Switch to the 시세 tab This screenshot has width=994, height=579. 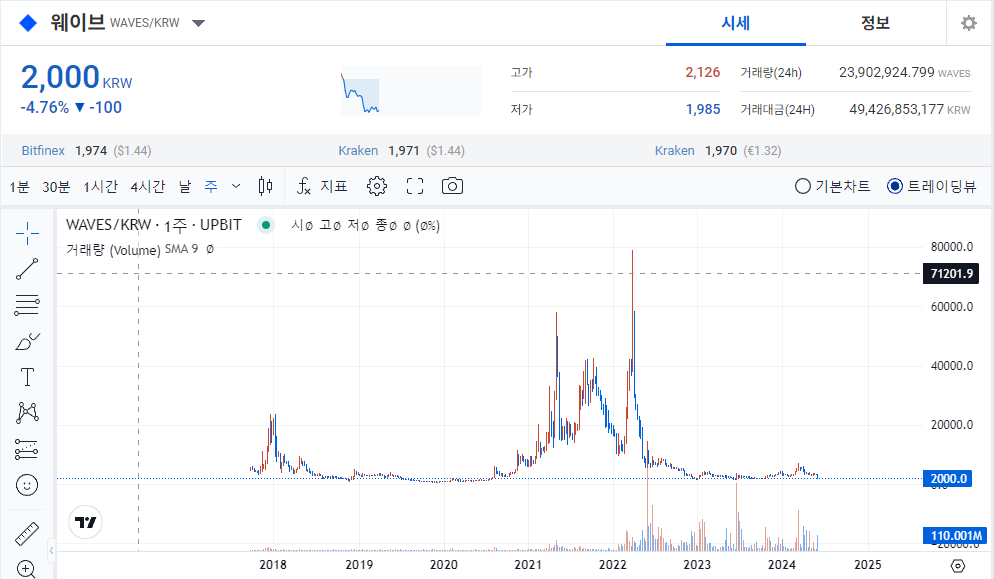pyautogui.click(x=735, y=23)
